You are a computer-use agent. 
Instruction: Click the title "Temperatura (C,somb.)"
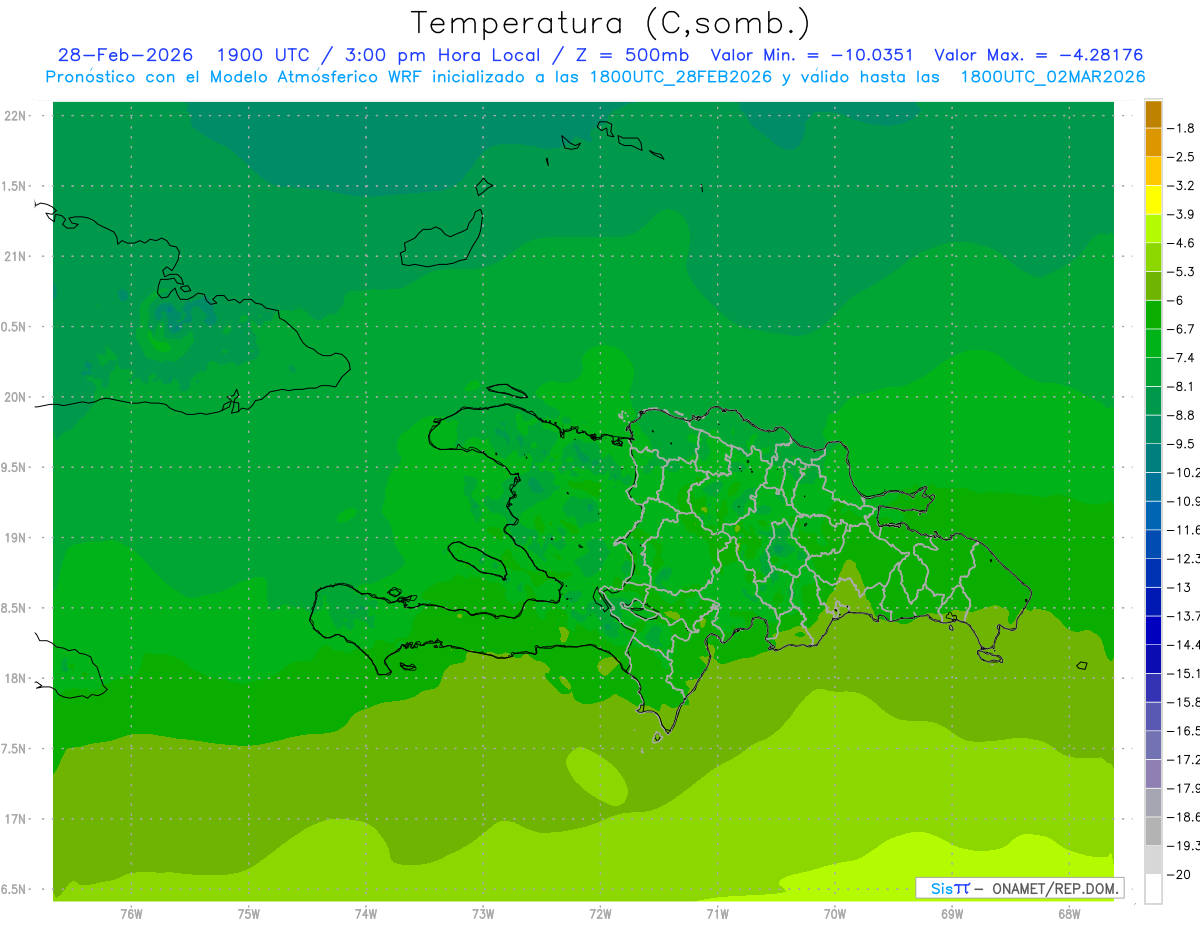(610, 23)
